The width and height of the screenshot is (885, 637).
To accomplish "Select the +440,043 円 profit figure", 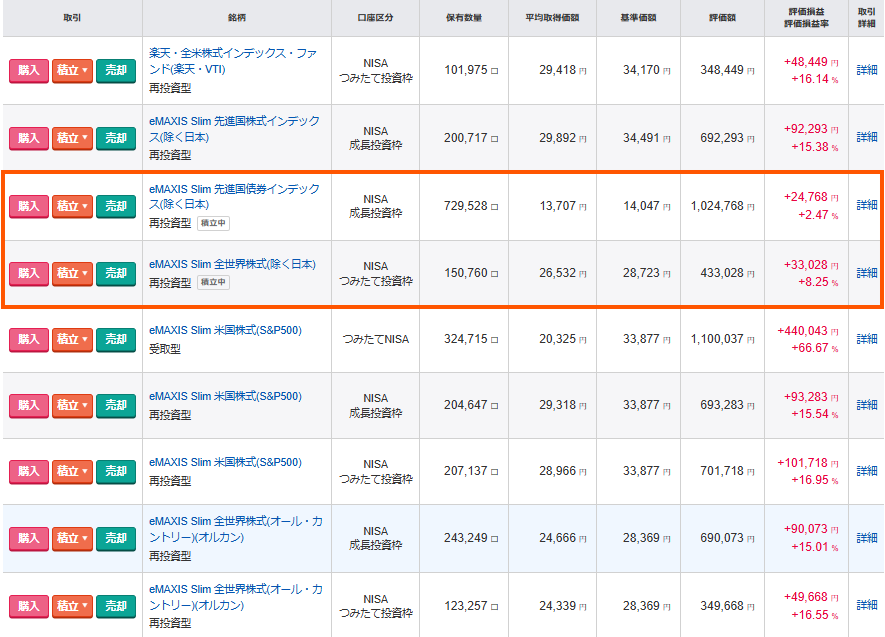I will coord(808,331).
